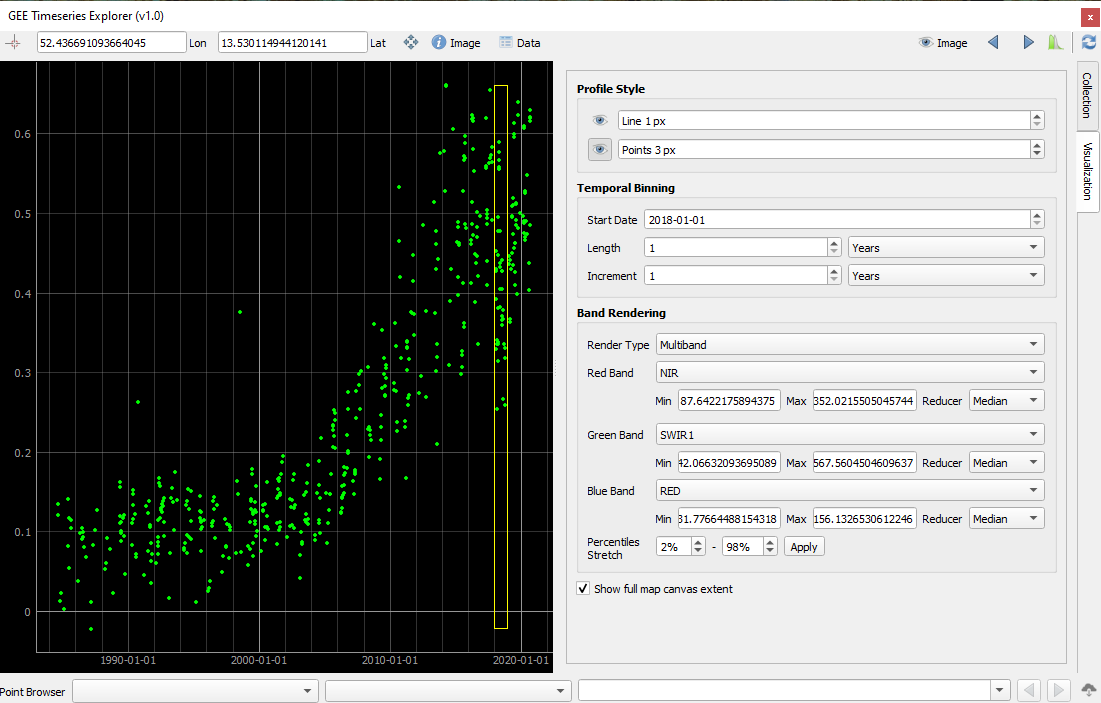Image resolution: width=1101 pixels, height=703 pixels.
Task: Uncheck Show full map canvas extent
Action: point(583,589)
